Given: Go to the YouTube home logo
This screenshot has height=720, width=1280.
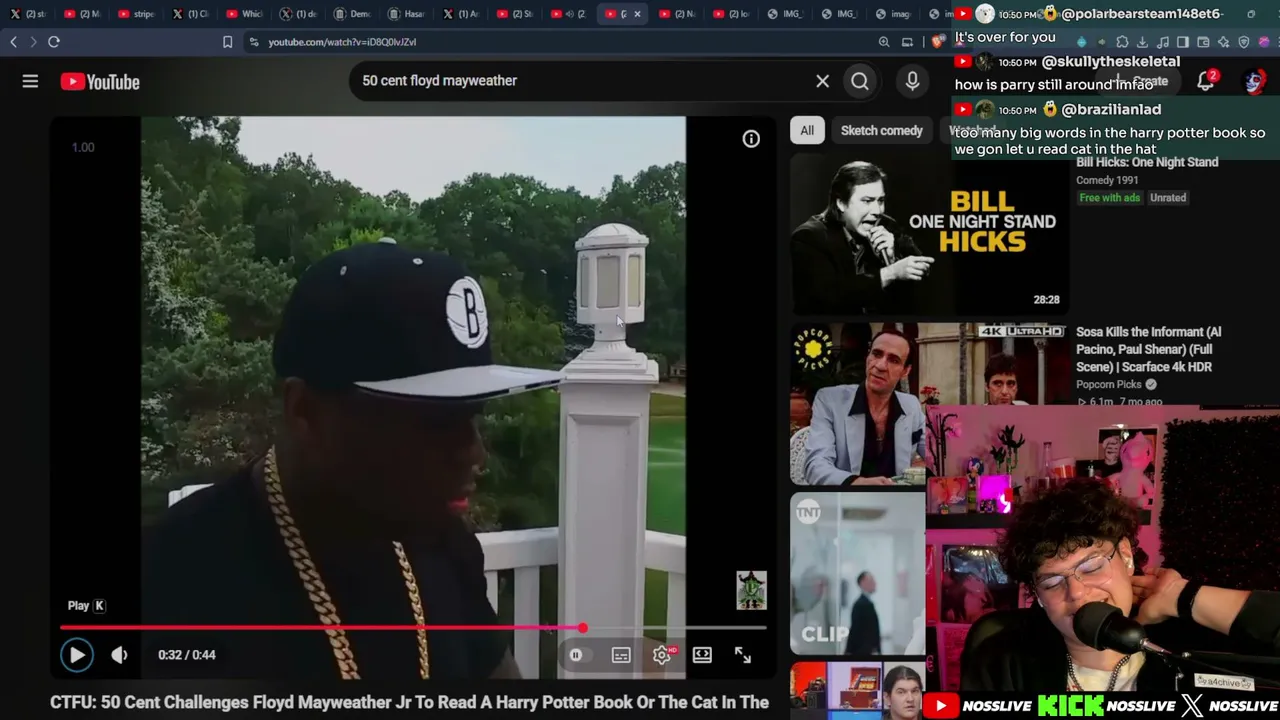Looking at the screenshot, I should pos(100,82).
